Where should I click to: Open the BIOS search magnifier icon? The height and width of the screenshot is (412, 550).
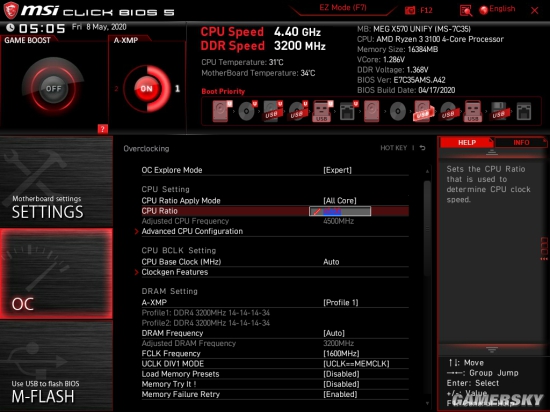(x=465, y=11)
